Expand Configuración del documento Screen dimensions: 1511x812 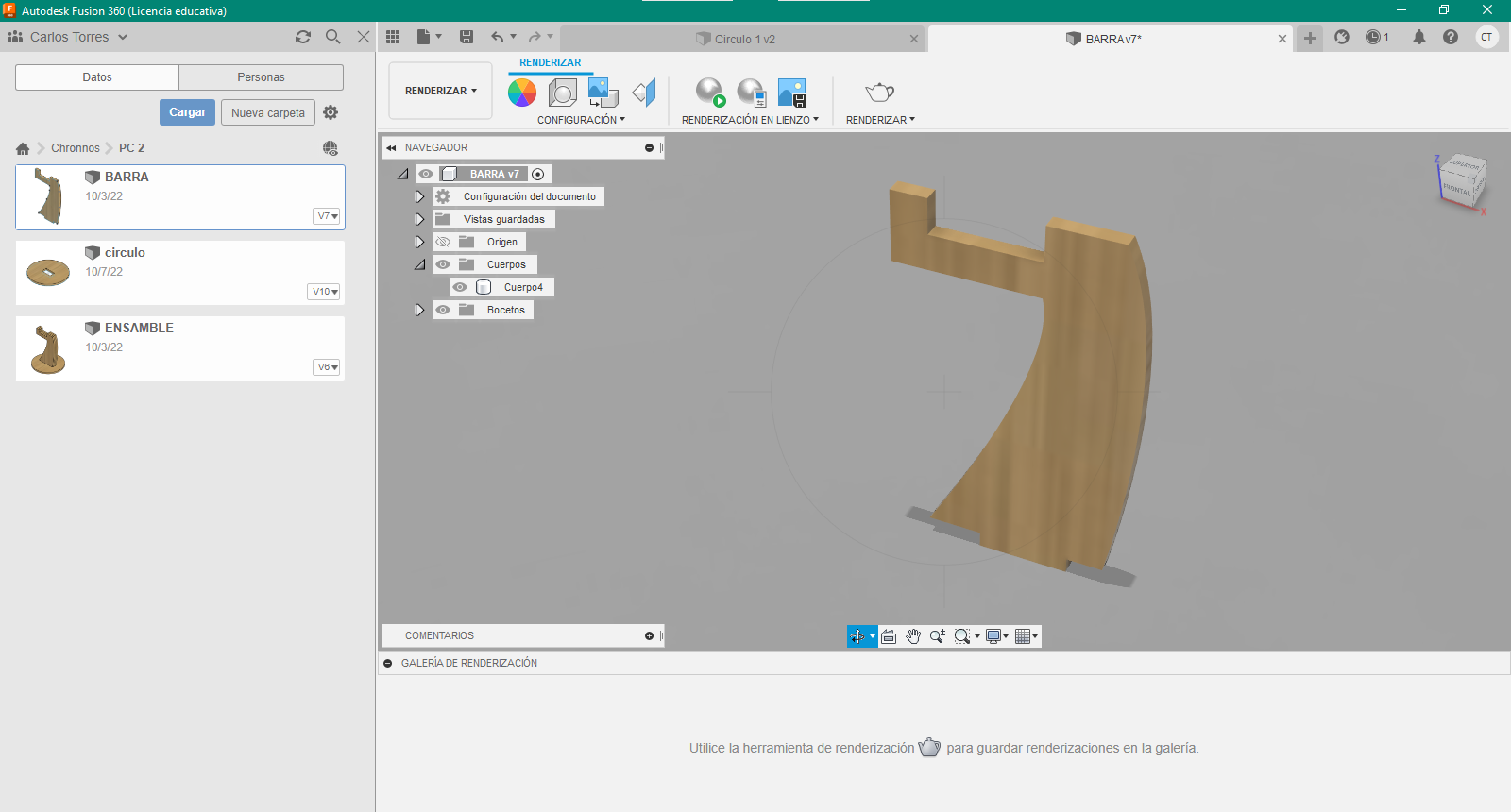(420, 196)
